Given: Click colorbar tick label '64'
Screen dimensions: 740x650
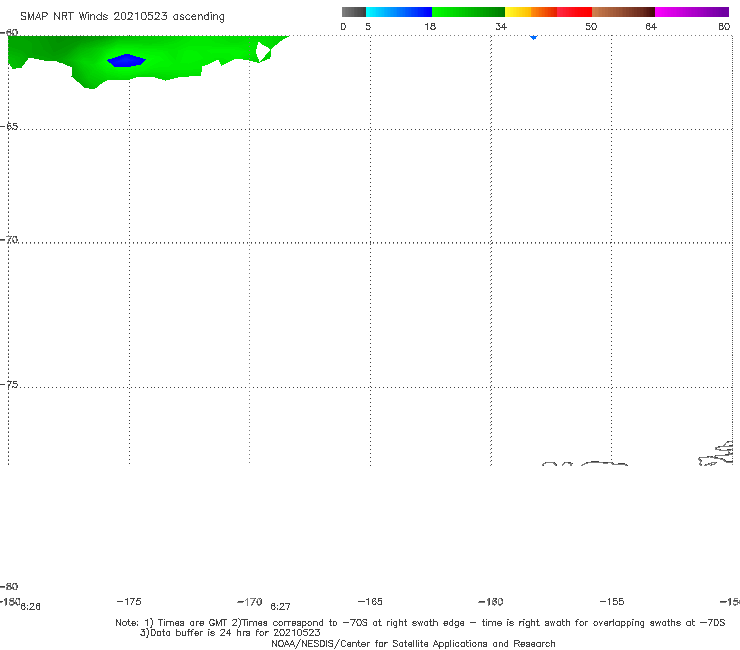Looking at the screenshot, I should pyautogui.click(x=651, y=26).
